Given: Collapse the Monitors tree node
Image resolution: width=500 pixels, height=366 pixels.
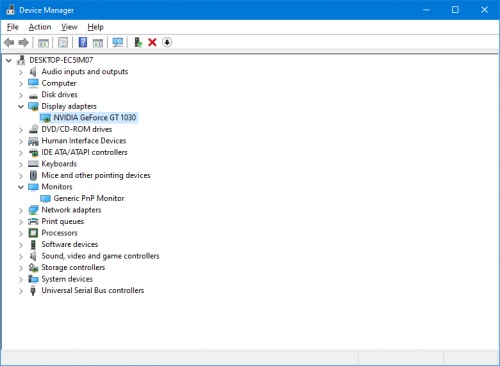Looking at the screenshot, I should (21, 187).
